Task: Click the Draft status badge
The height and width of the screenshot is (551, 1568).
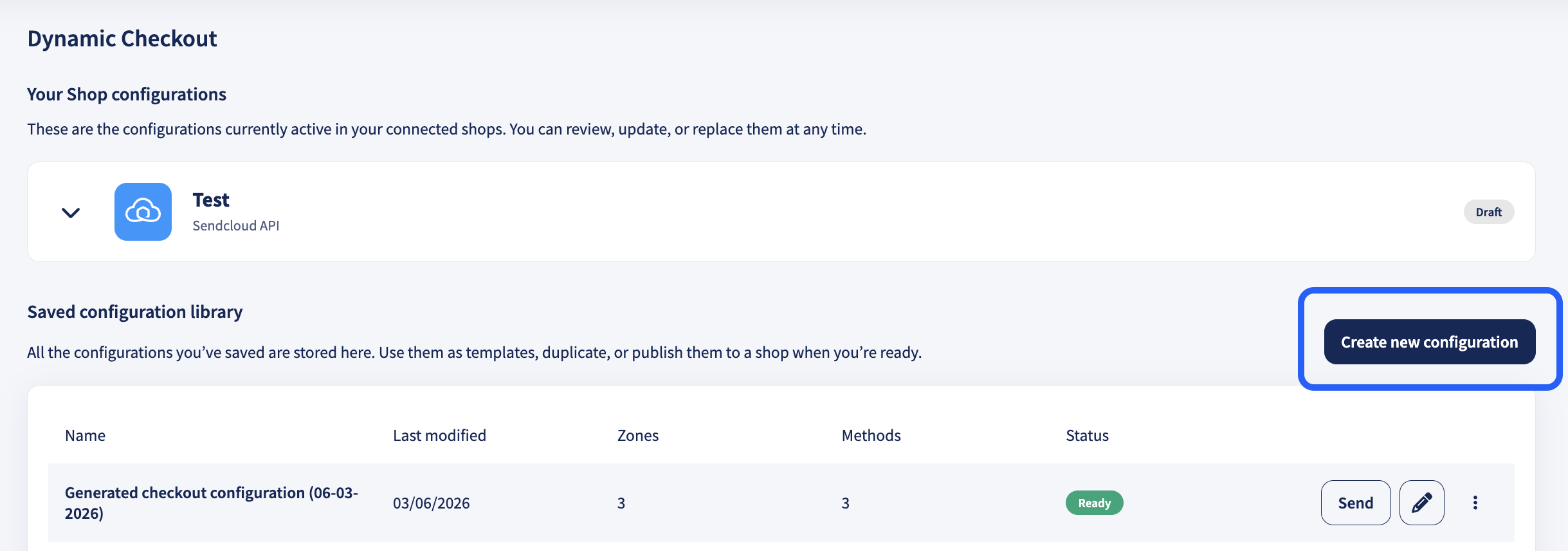Action: (x=1488, y=212)
